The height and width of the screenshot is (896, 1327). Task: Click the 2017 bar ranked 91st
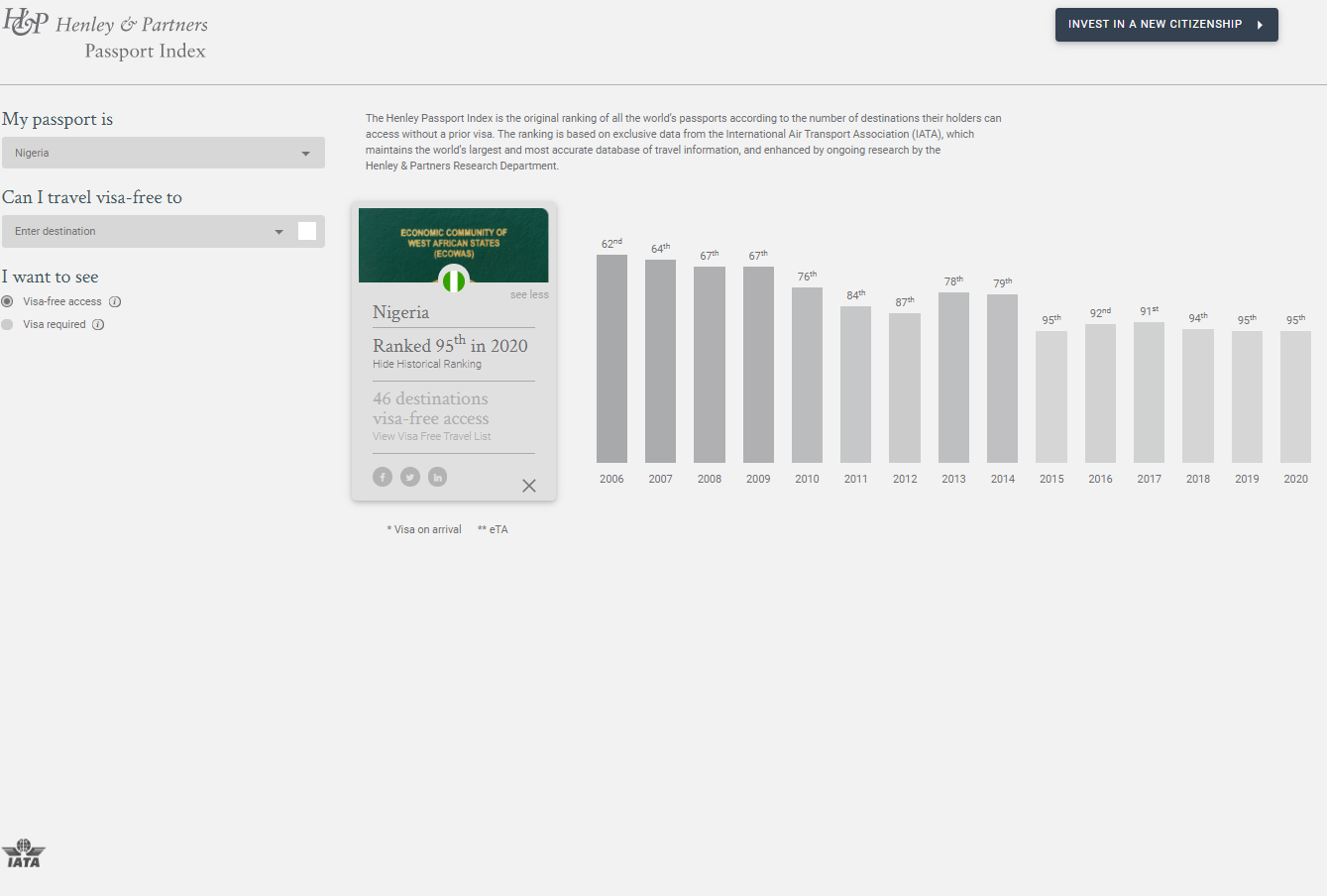click(x=1149, y=392)
